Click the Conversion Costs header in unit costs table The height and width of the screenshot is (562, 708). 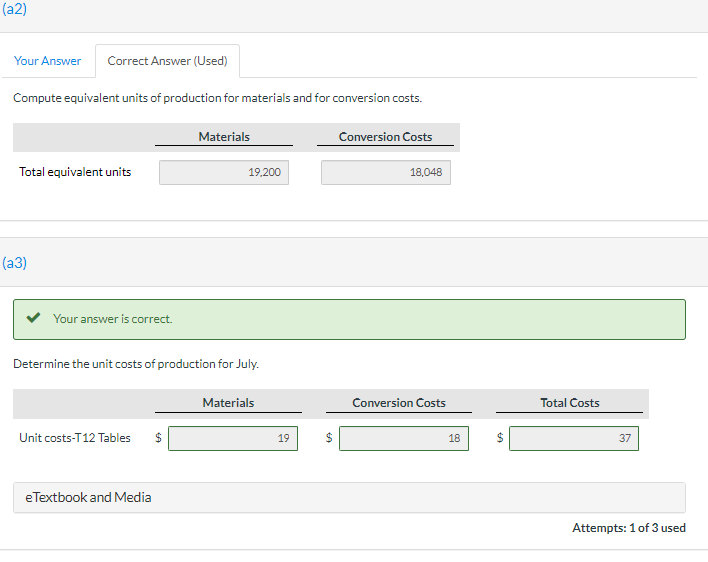pyautogui.click(x=399, y=403)
